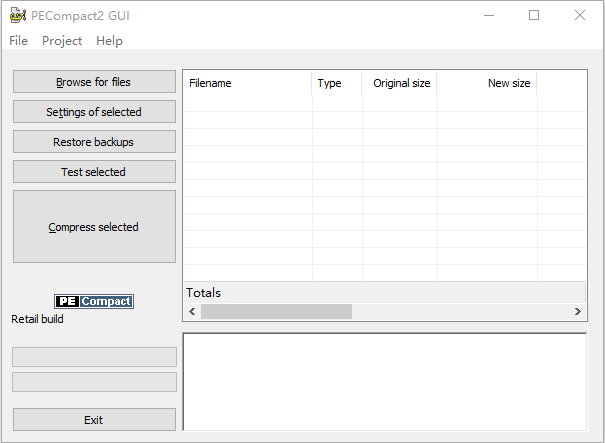Sort by the Filename column header
Screen dimensions: 605x443
click(248, 83)
